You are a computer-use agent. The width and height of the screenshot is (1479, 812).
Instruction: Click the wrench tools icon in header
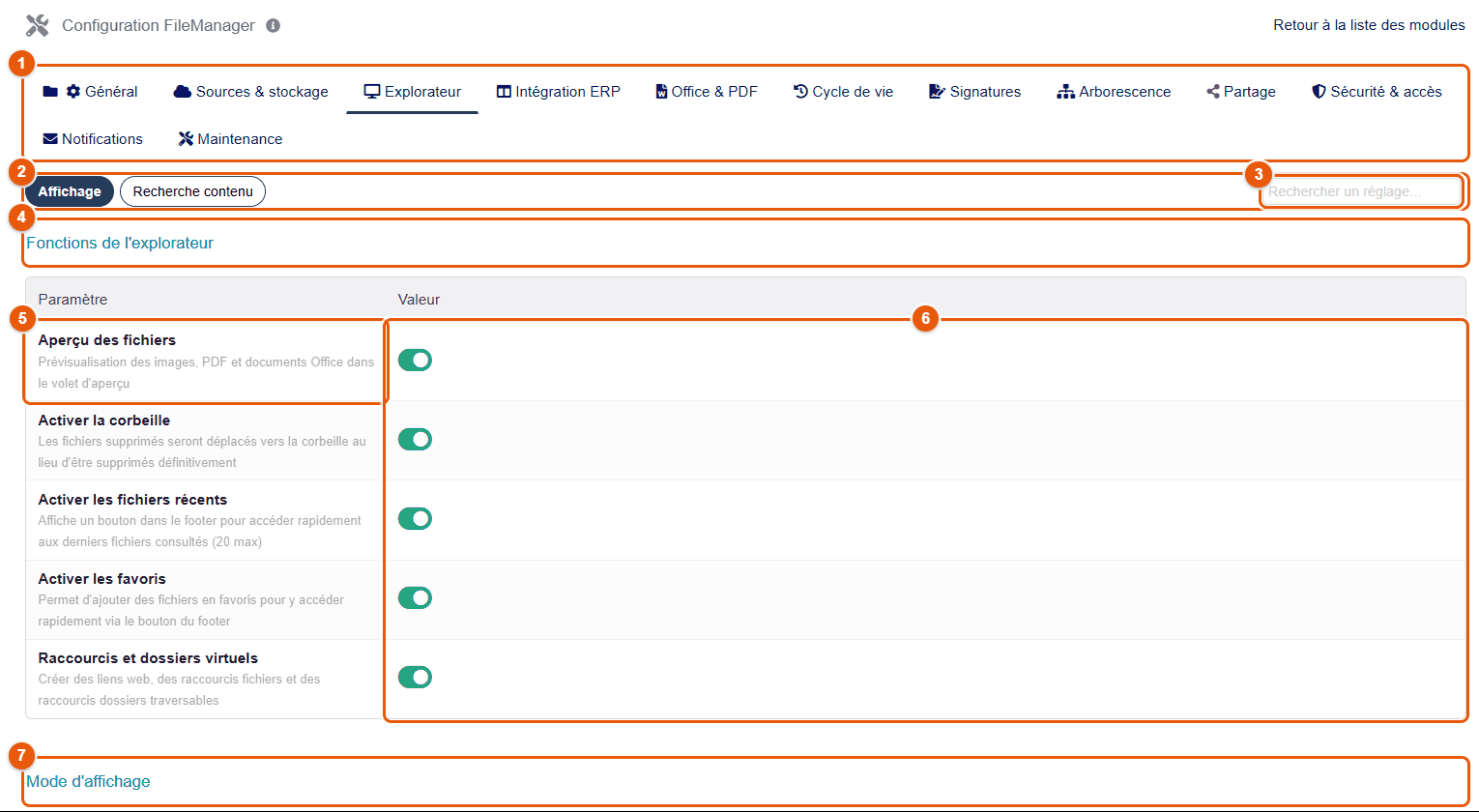coord(37,25)
